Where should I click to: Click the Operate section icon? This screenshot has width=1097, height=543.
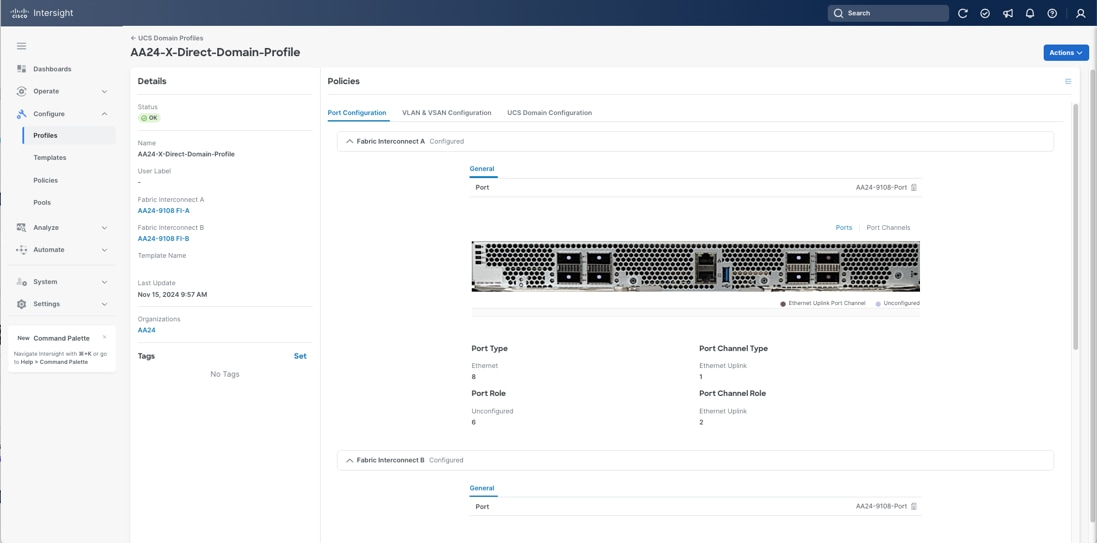click(21, 91)
